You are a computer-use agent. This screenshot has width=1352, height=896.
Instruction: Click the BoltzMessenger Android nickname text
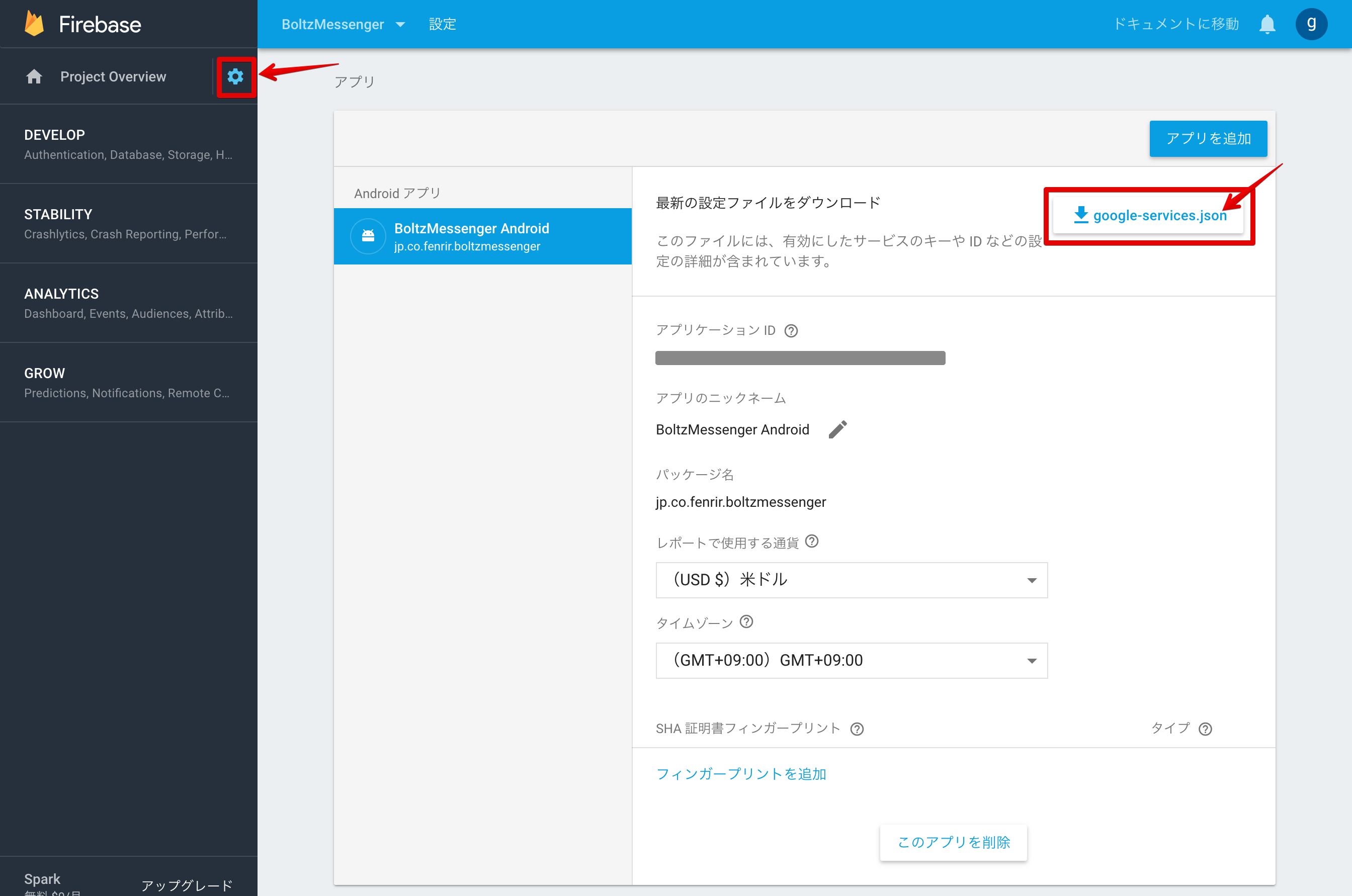732,430
